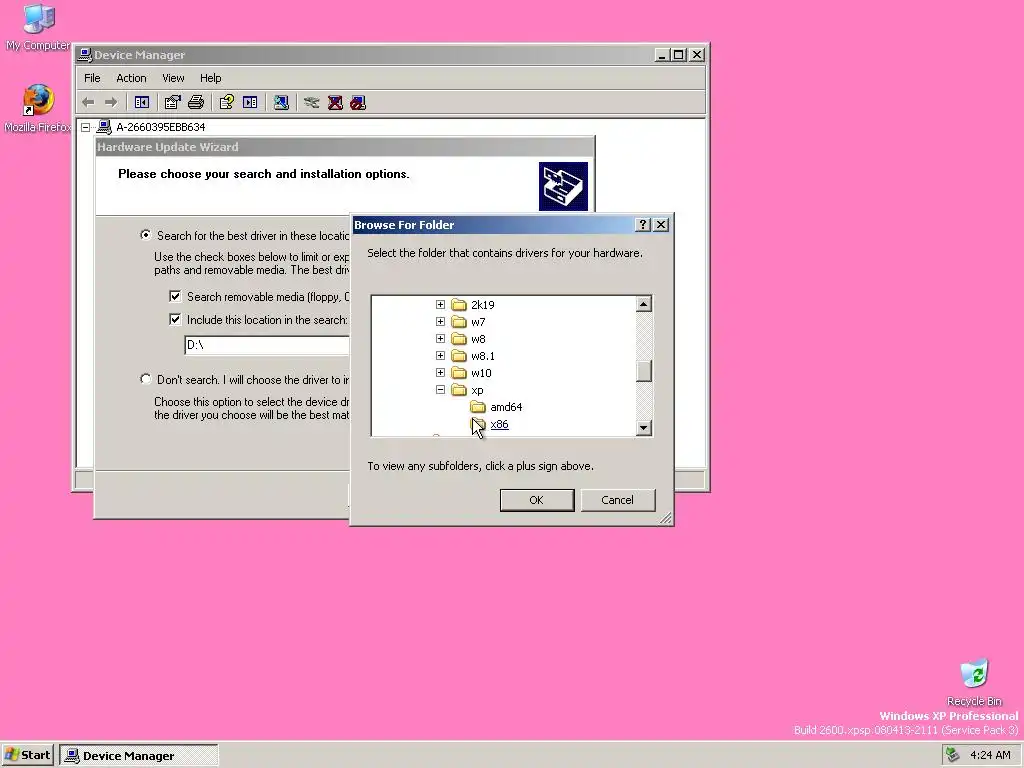Expand the 2k19 folder plus sign
Screen dimensions: 1024x768
(x=440, y=305)
